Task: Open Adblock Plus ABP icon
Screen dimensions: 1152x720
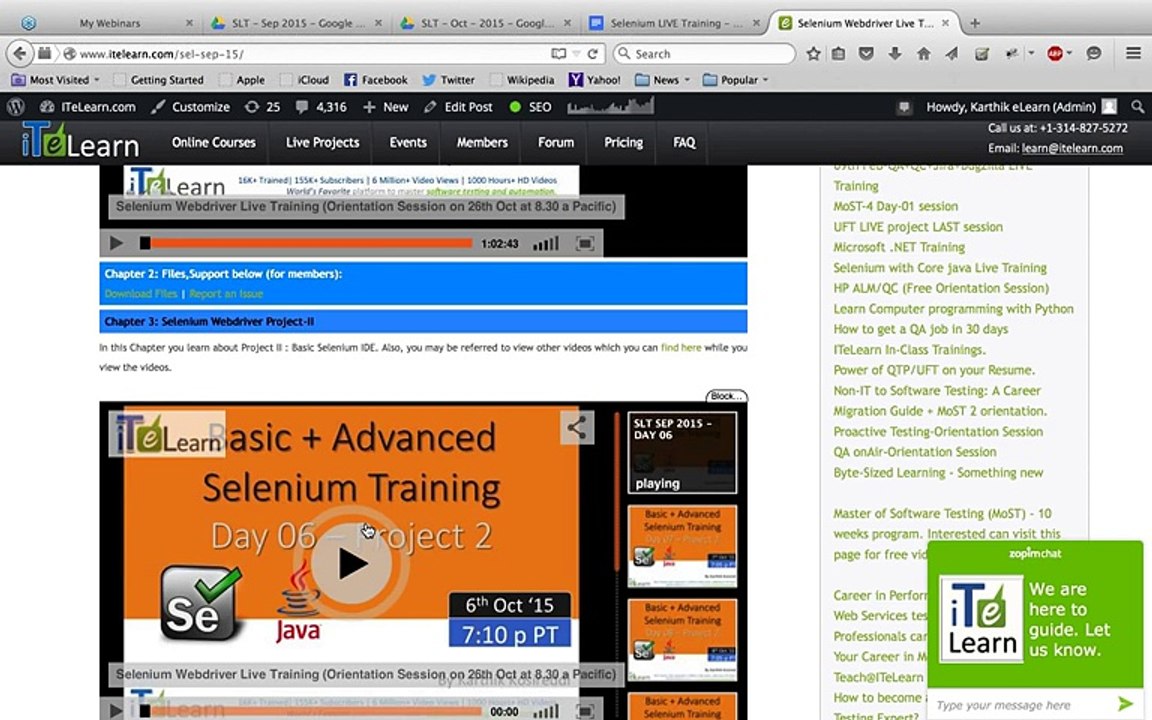Action: point(1055,54)
